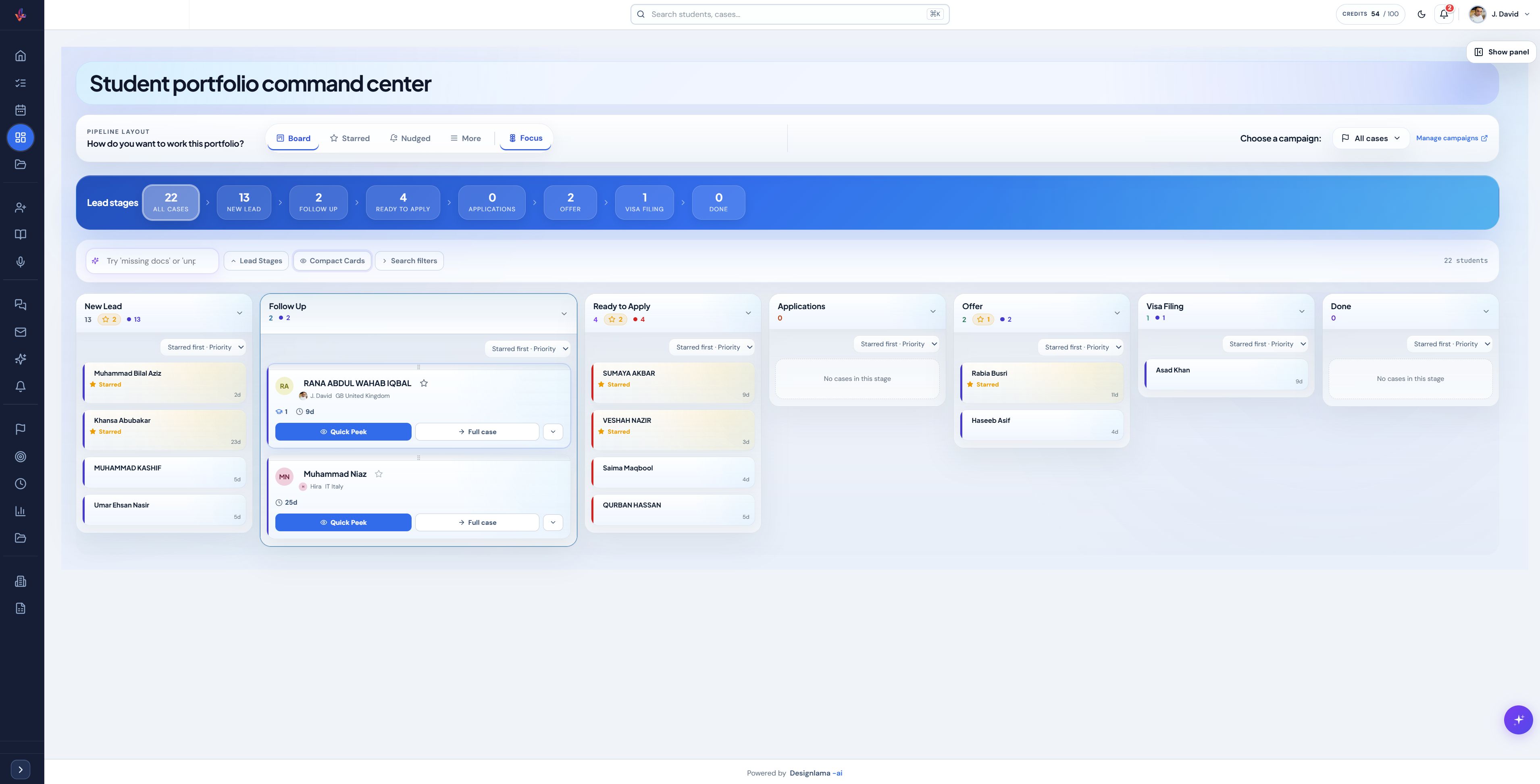1540x784 pixels.
Task: Focus the Search students, cases field
Action: pyautogui.click(x=790, y=15)
